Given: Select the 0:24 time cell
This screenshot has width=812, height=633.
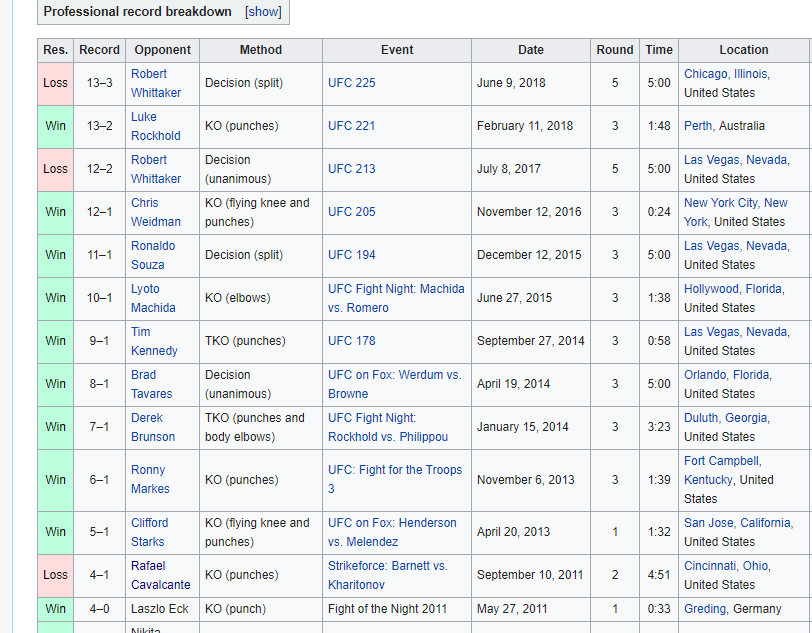Looking at the screenshot, I should point(659,212).
